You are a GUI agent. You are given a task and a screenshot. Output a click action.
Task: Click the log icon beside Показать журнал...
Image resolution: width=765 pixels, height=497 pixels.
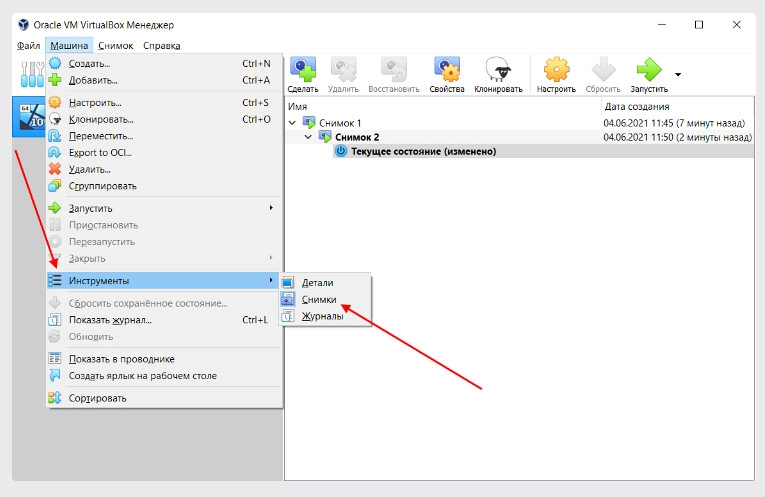pos(55,320)
